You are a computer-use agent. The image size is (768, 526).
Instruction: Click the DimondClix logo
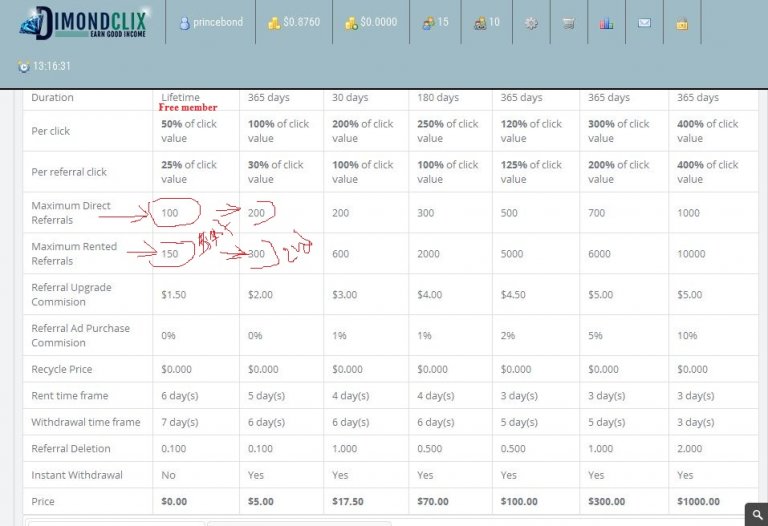[87, 23]
